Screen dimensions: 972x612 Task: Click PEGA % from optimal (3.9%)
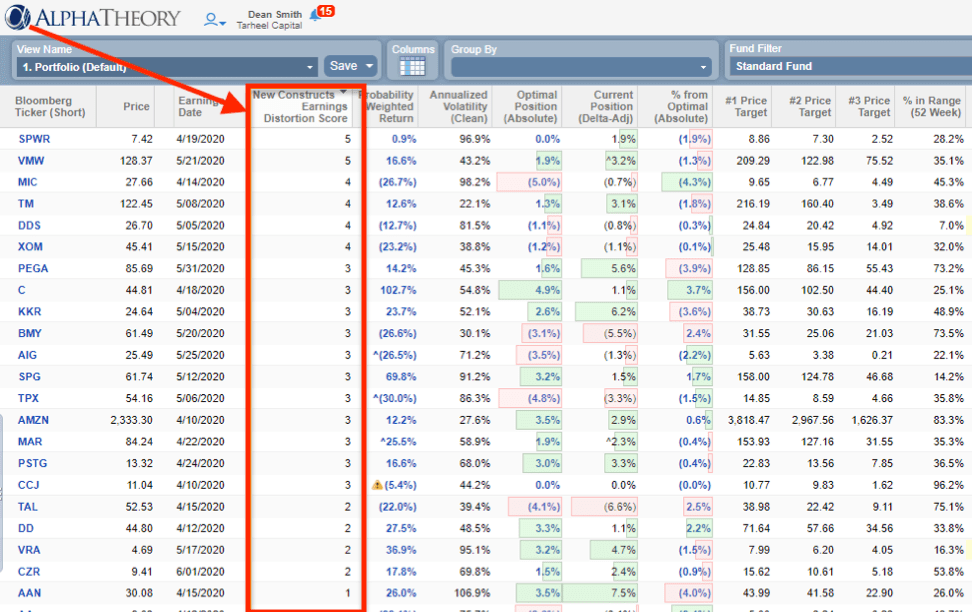[x=694, y=268]
